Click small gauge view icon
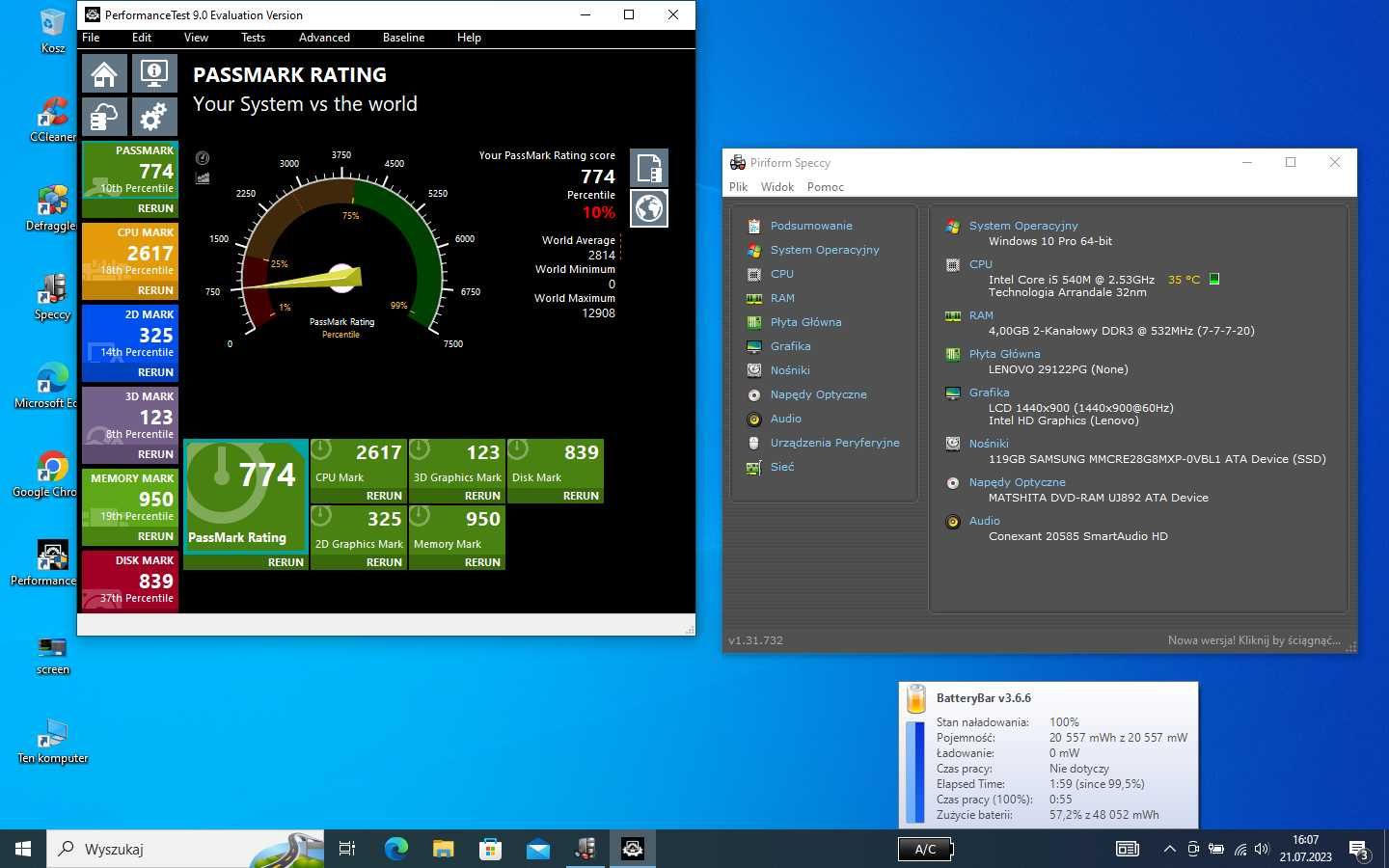1389x868 pixels. click(203, 158)
